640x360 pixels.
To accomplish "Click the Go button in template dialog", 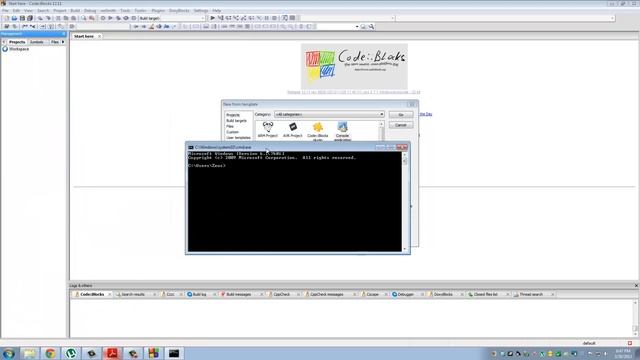I will 401,115.
